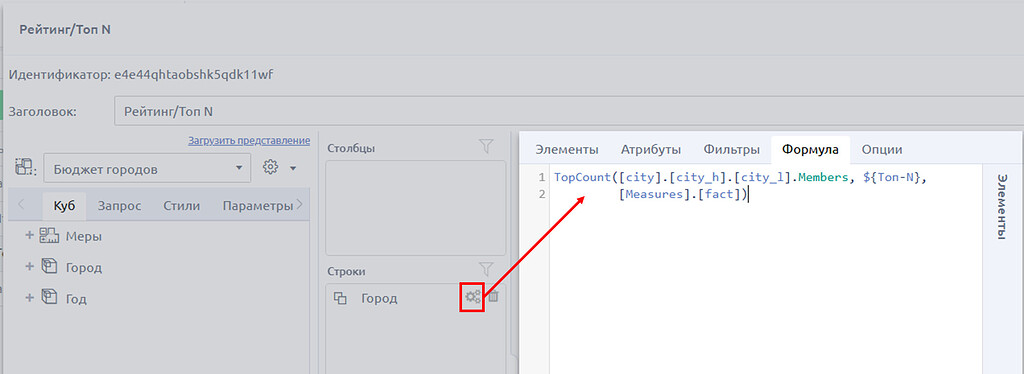
Task: Click the Город hierarchy icon in Строки
Action: [340, 299]
